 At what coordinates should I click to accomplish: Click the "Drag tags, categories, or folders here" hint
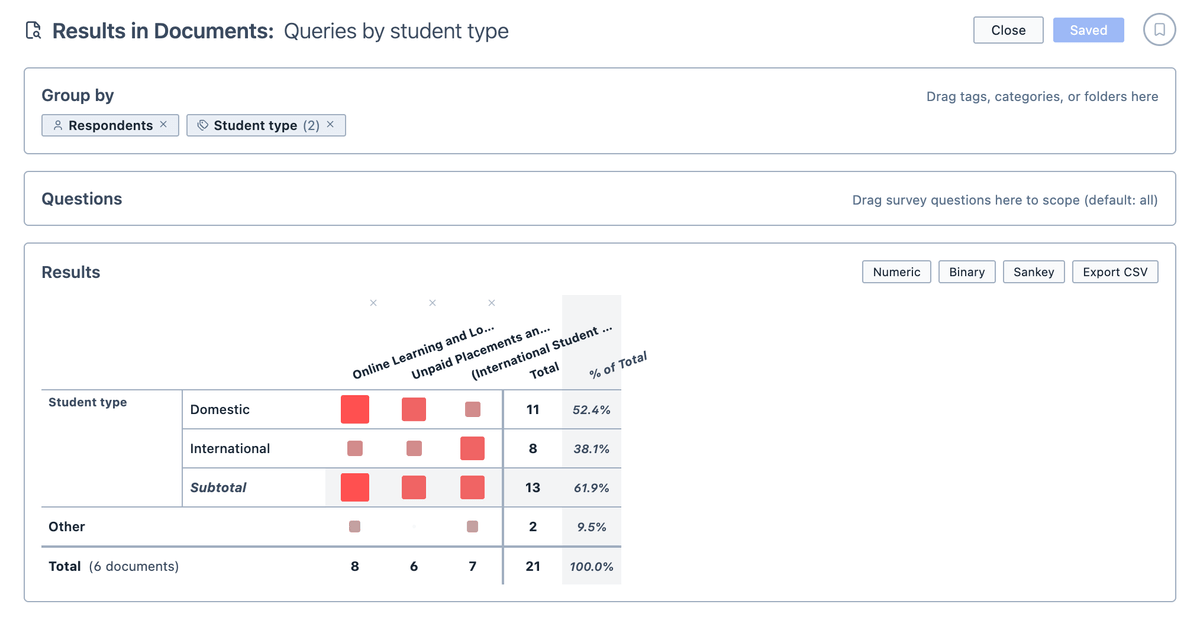pos(1042,97)
